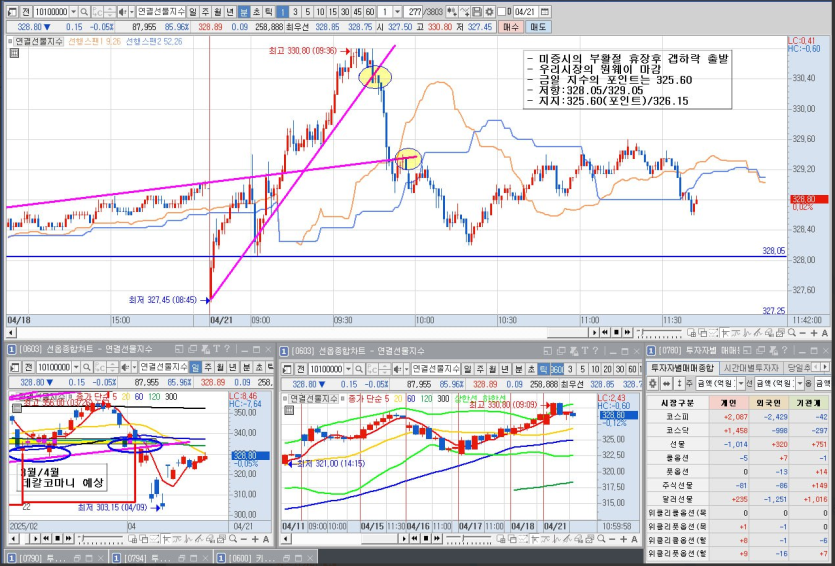Select the 60-minute interval in main chart
835x566 pixels.
coord(370,12)
